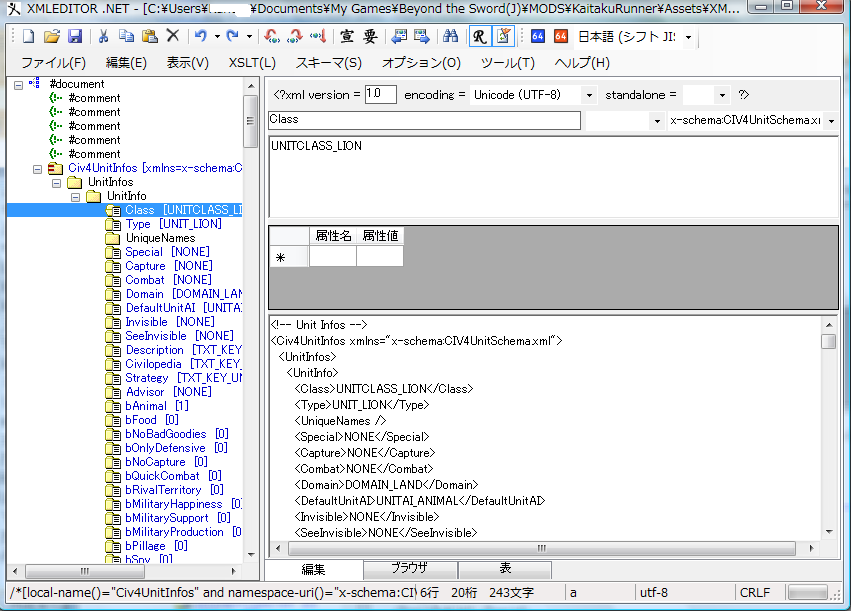
Task: Open a file with the folder icon
Action: (x=51, y=37)
